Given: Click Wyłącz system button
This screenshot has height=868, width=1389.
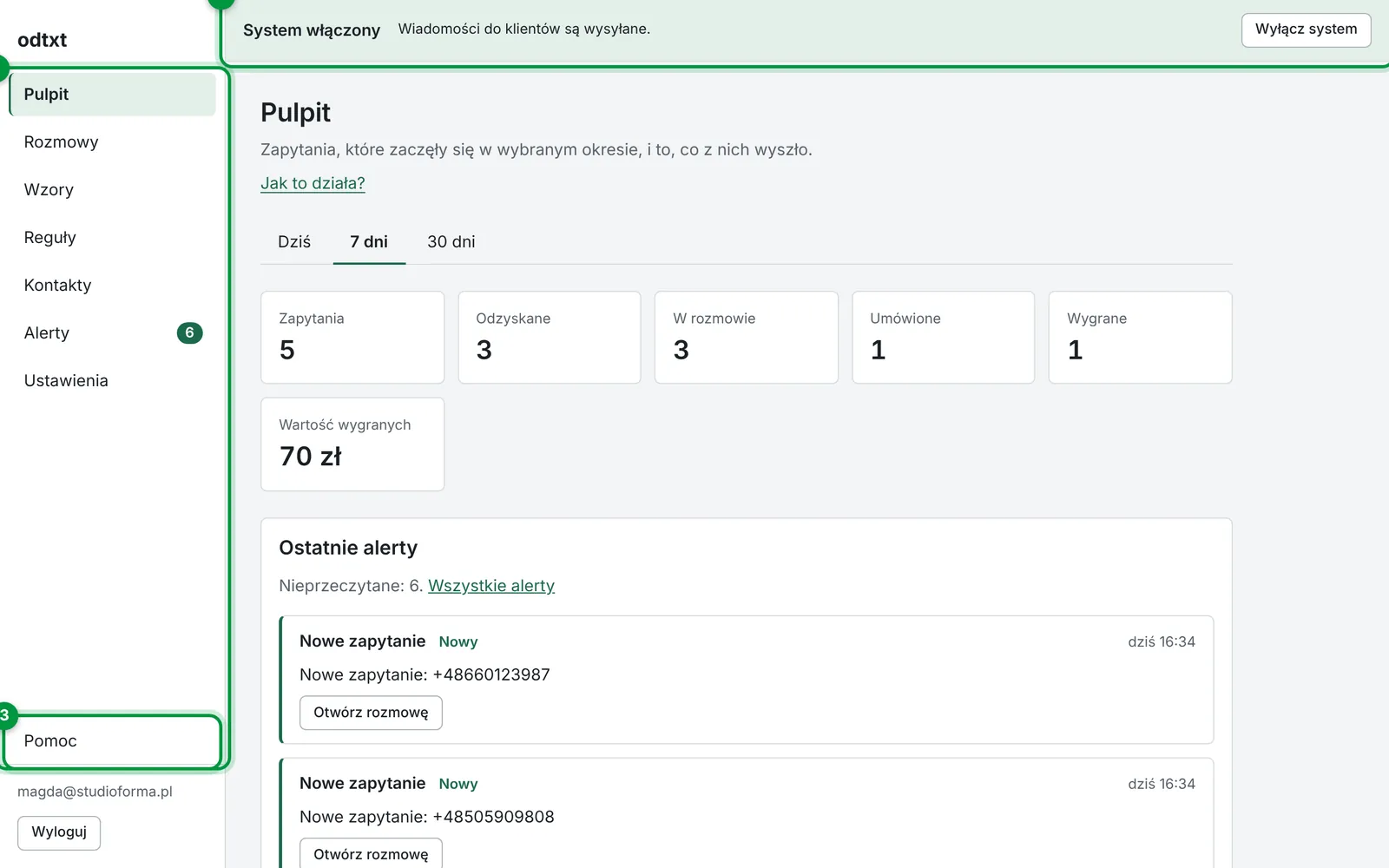Looking at the screenshot, I should click(1306, 30).
